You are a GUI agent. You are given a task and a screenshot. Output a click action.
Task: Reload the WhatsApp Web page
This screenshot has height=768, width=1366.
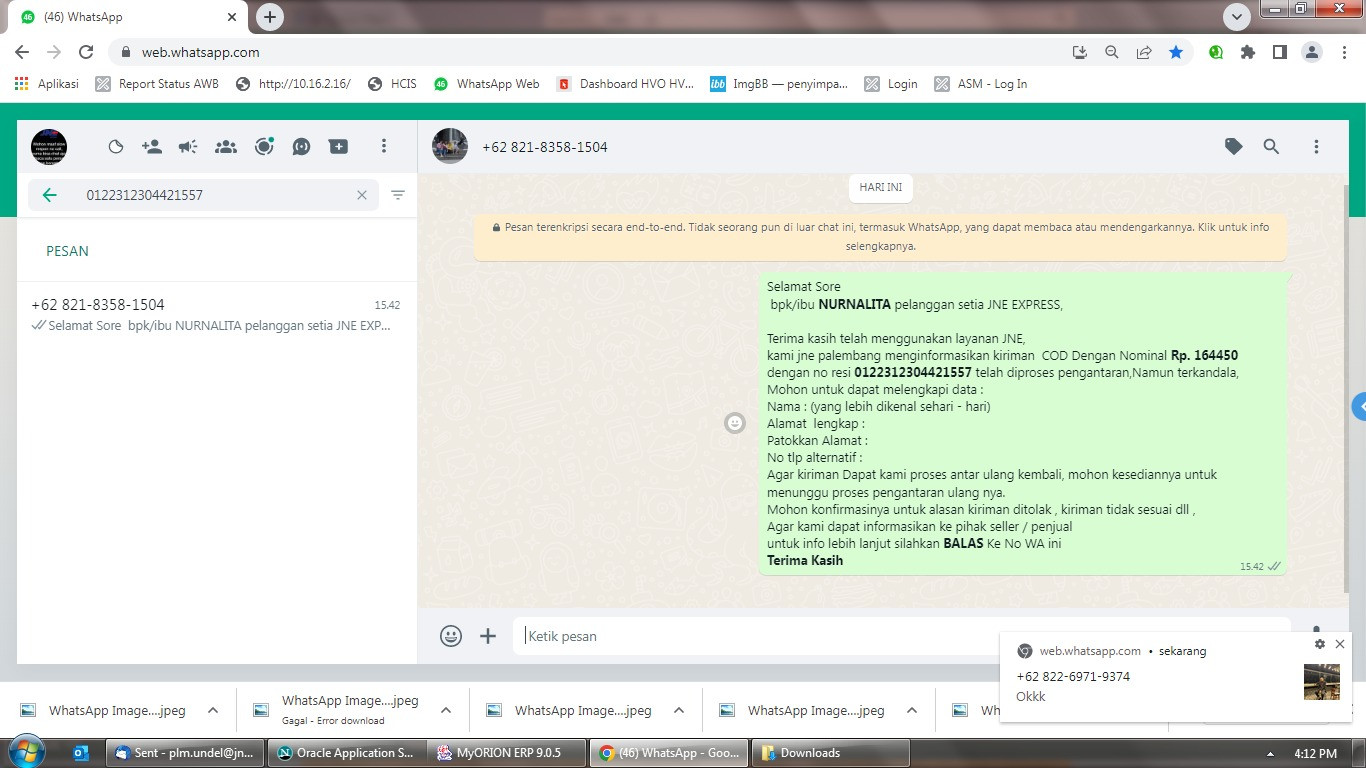tap(86, 52)
